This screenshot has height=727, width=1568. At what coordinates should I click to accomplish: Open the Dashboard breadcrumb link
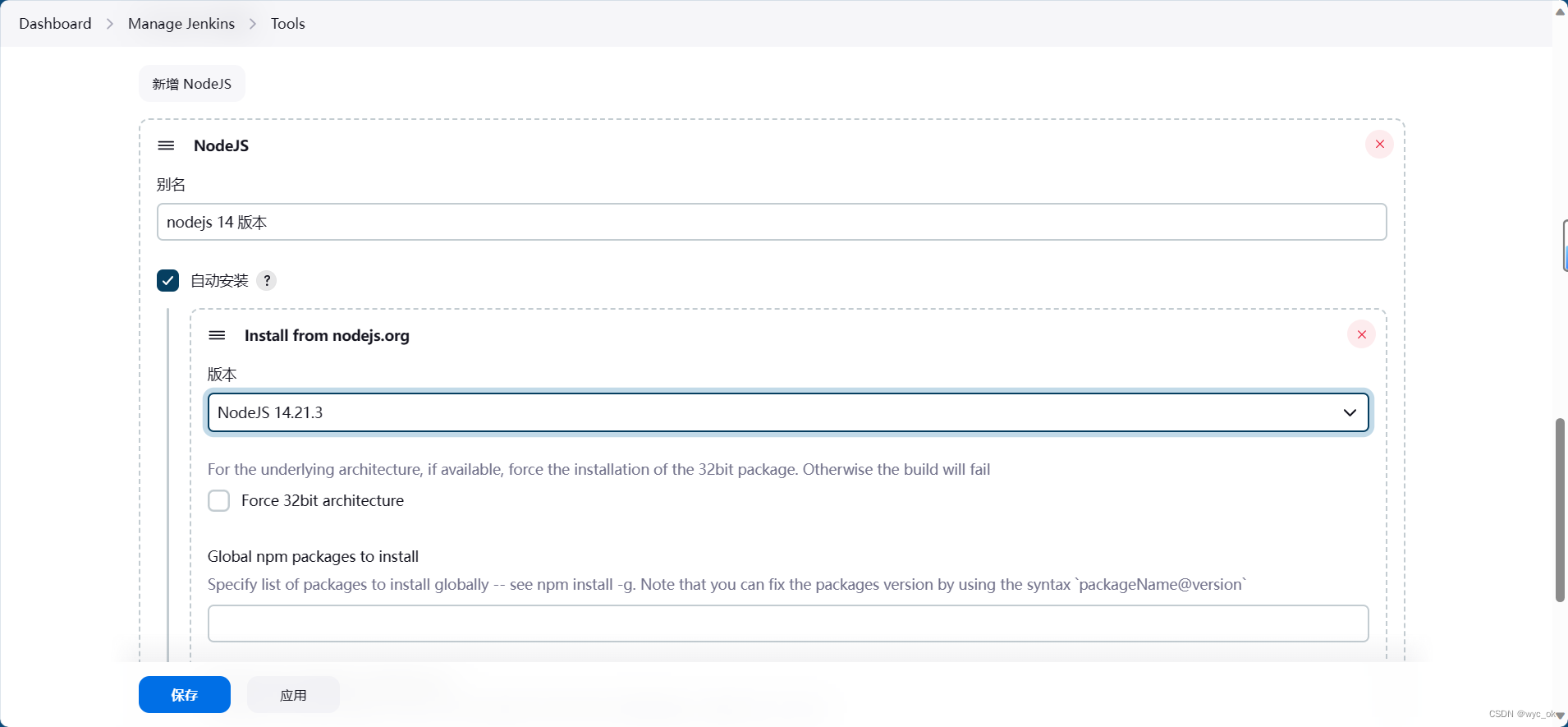point(55,24)
